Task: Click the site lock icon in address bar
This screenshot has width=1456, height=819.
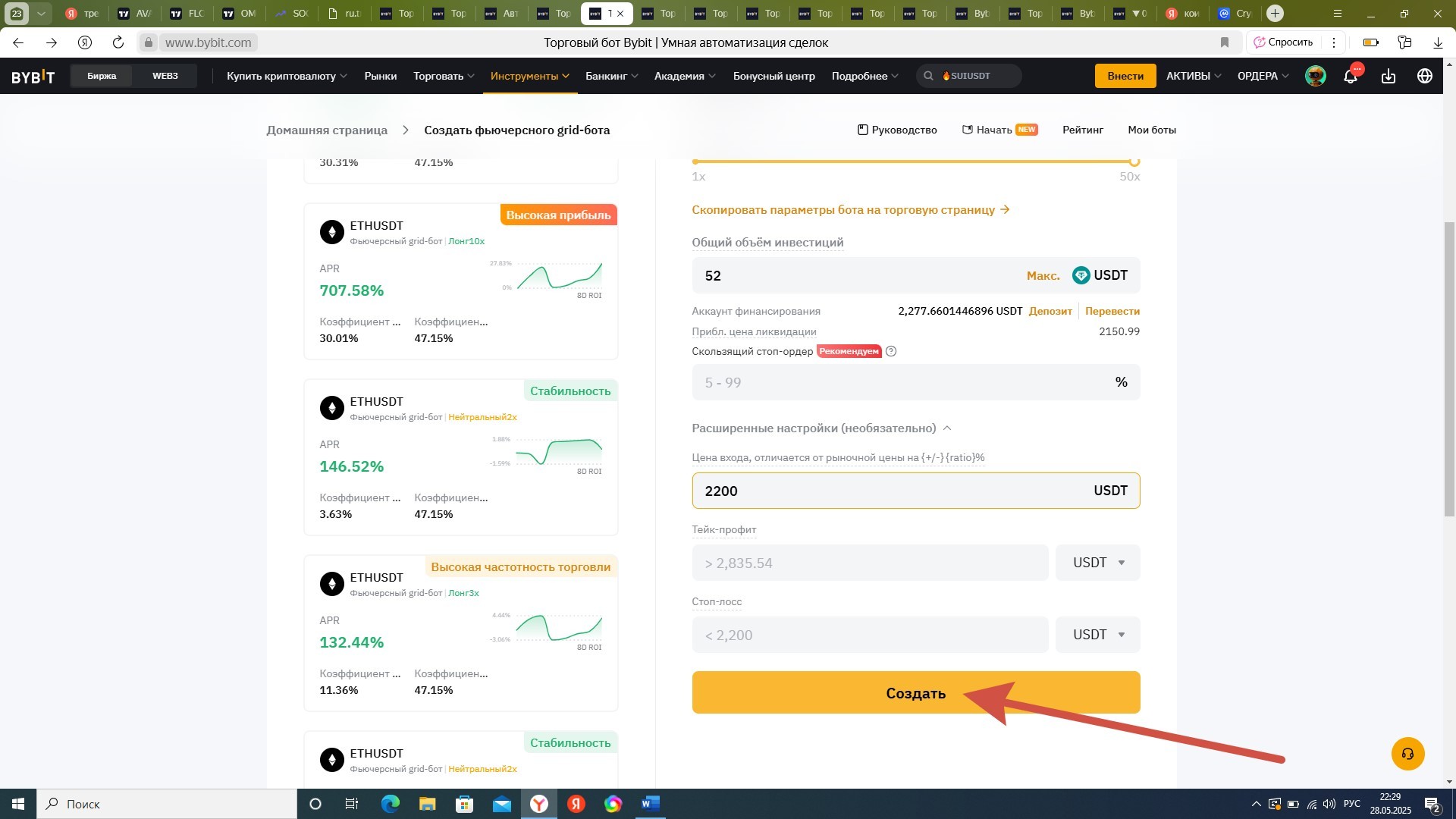Action: (149, 42)
